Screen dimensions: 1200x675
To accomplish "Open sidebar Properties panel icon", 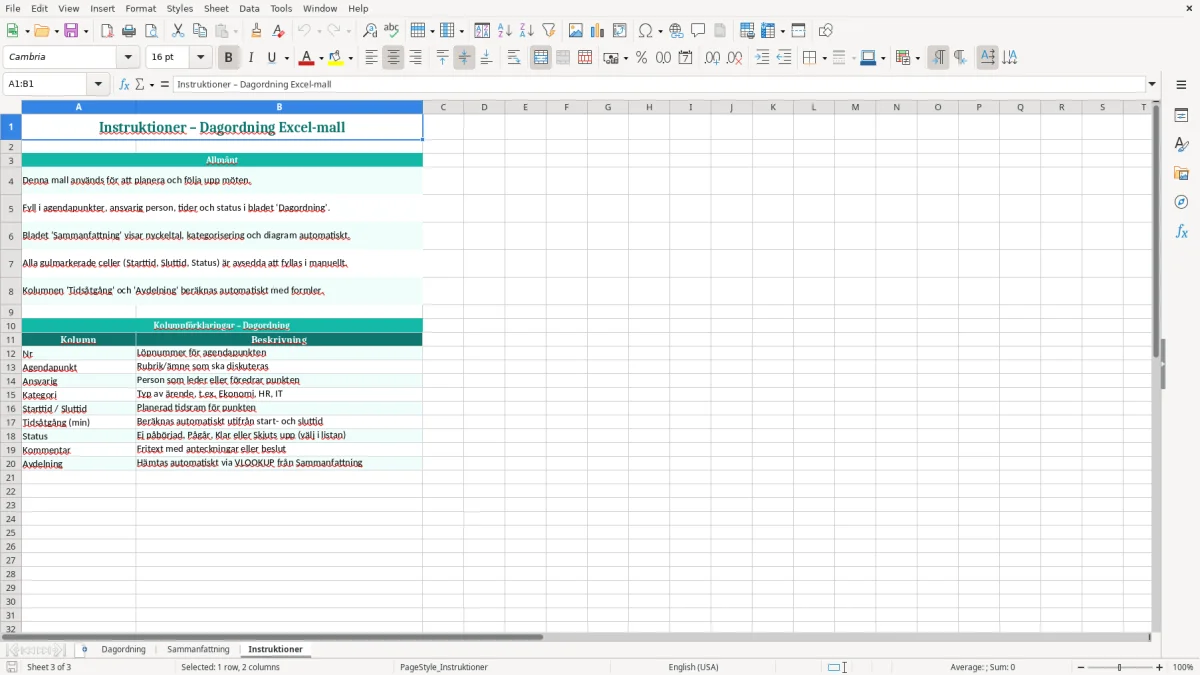I will [1181, 116].
